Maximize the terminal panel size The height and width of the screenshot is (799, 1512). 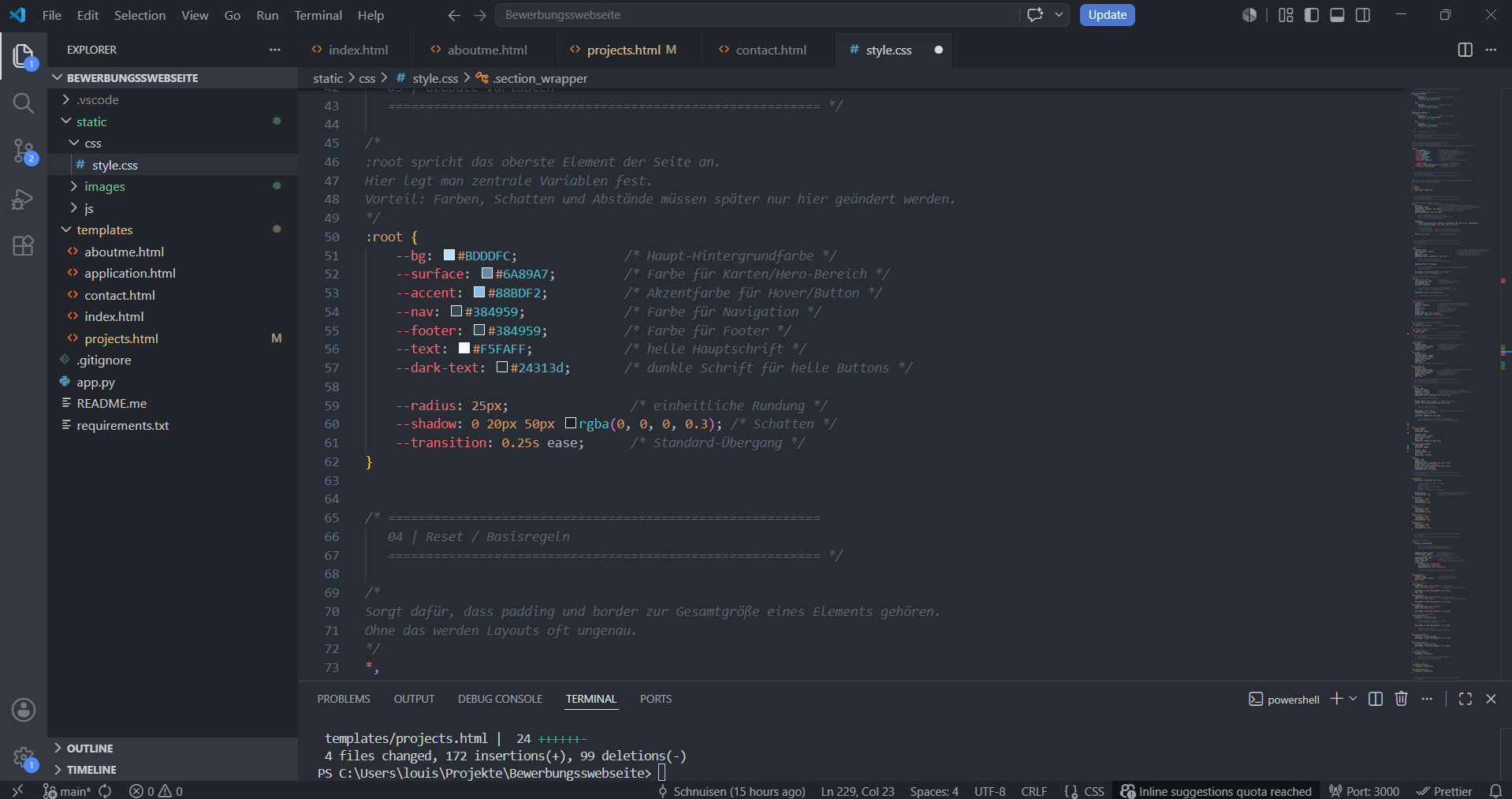coord(1465,699)
